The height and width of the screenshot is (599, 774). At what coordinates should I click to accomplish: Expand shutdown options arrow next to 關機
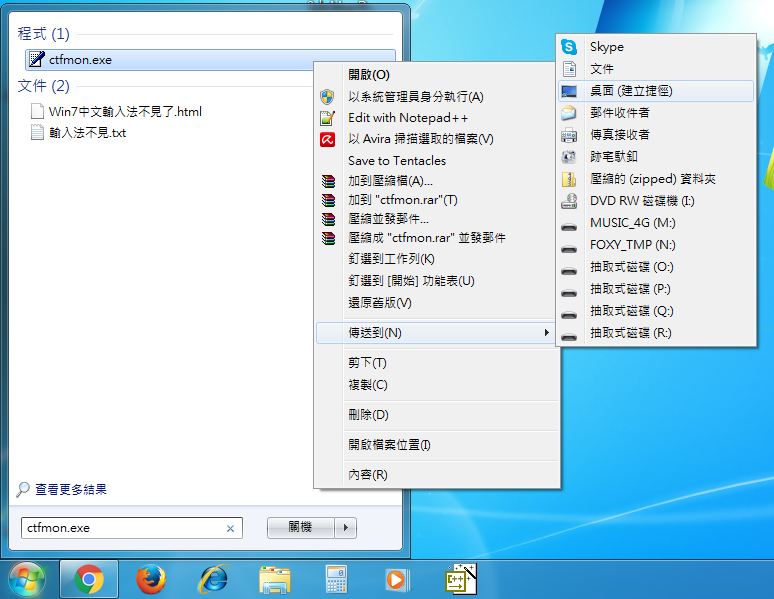346,528
